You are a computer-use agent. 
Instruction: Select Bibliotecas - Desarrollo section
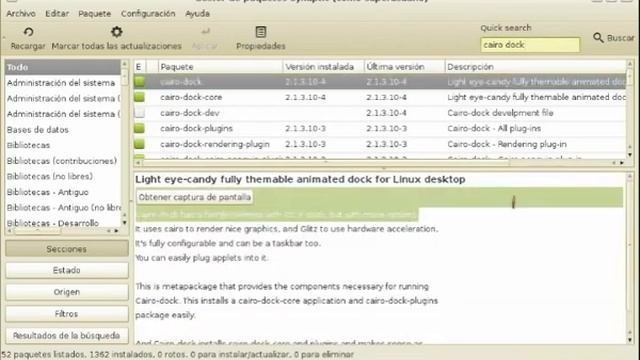coord(63,223)
